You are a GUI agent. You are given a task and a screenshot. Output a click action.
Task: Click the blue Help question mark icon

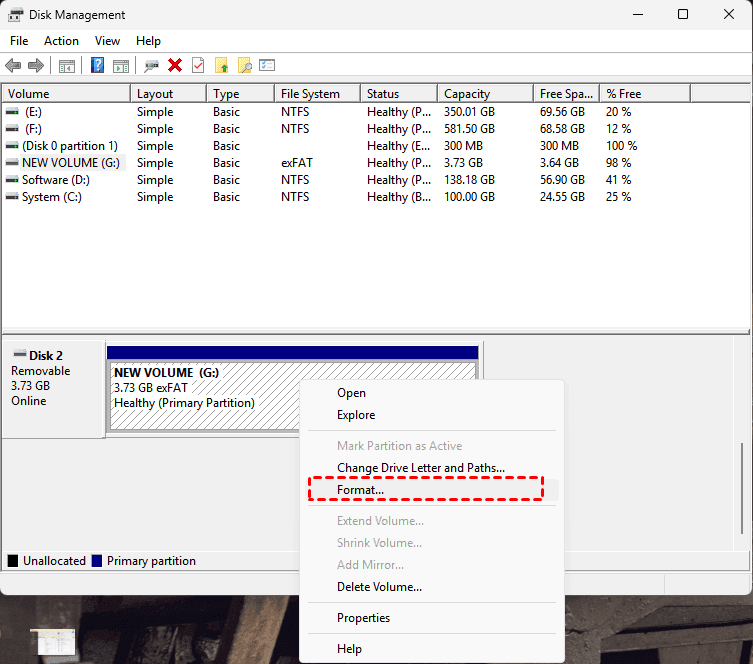pyautogui.click(x=98, y=66)
